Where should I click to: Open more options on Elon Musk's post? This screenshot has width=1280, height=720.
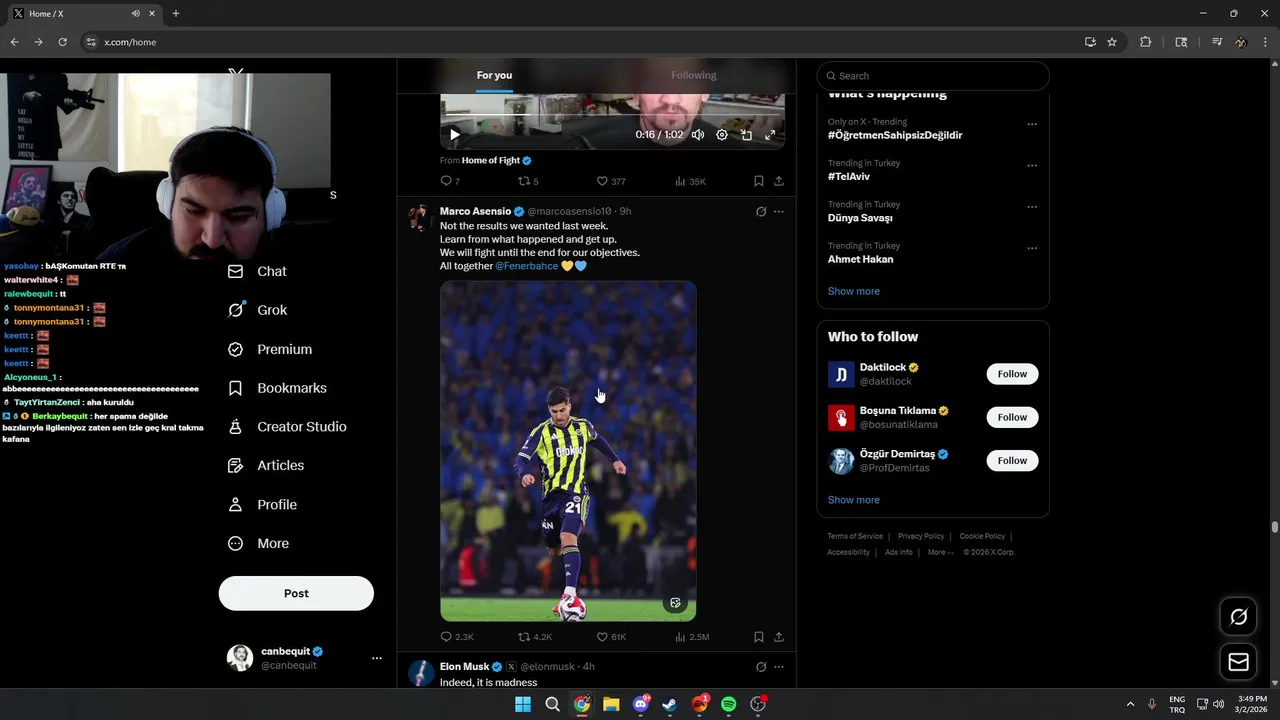coord(779,667)
